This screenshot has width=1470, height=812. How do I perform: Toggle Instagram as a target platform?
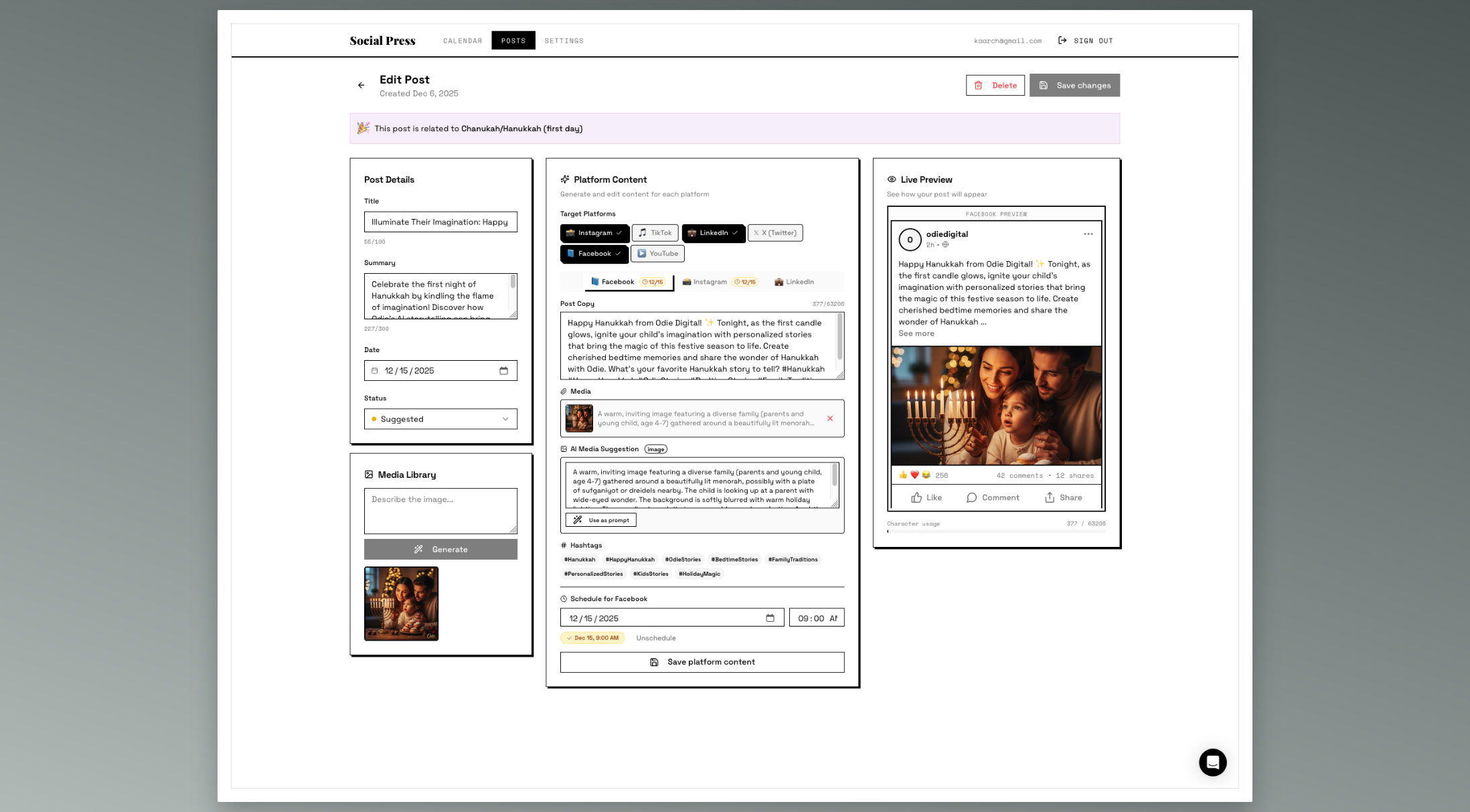pos(594,232)
